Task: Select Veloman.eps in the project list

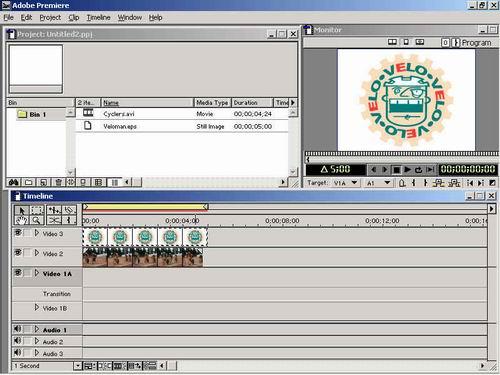Action: pos(120,126)
